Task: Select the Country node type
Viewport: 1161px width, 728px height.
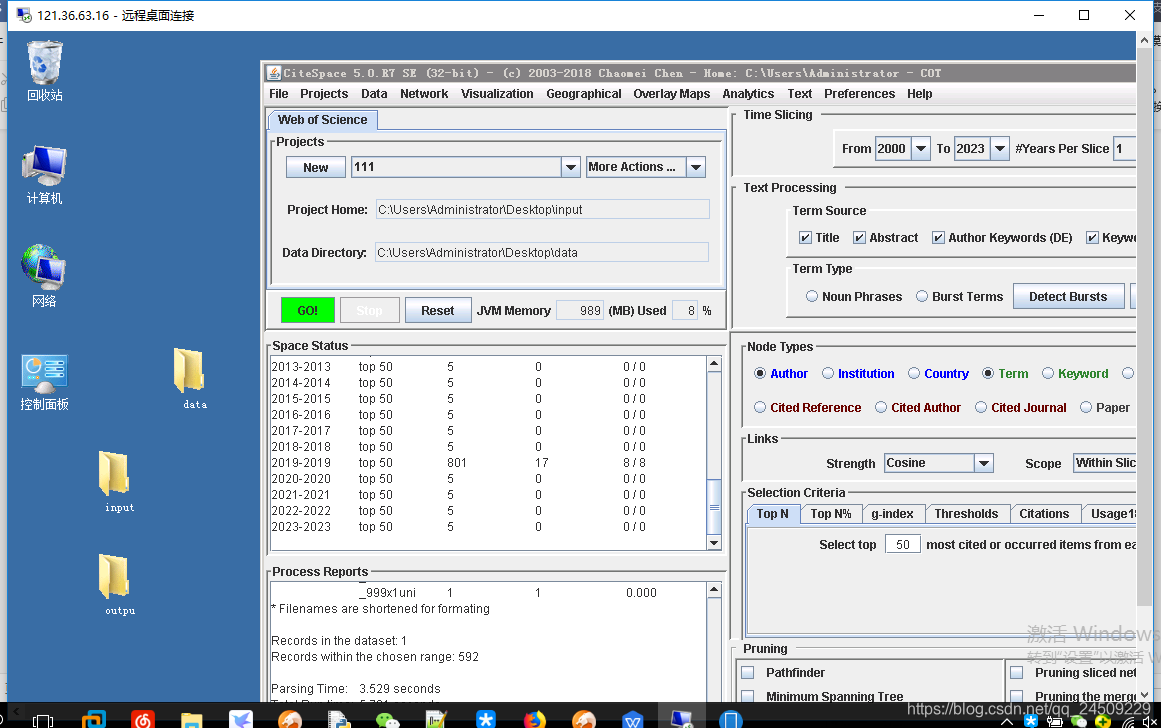Action: [x=914, y=373]
